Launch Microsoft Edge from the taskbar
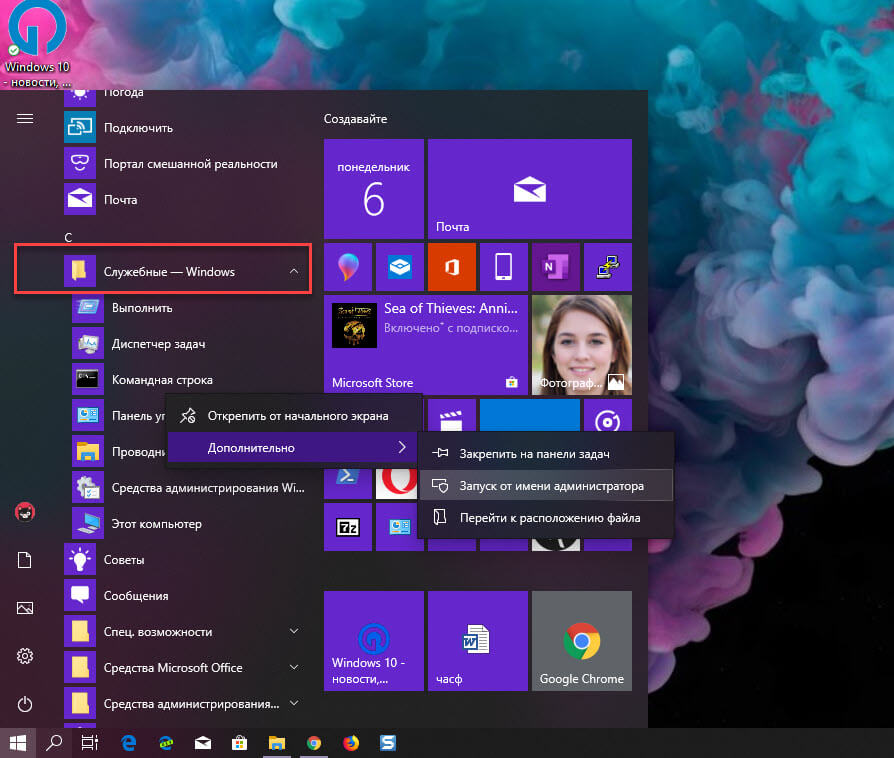This screenshot has width=894, height=758. click(x=129, y=743)
